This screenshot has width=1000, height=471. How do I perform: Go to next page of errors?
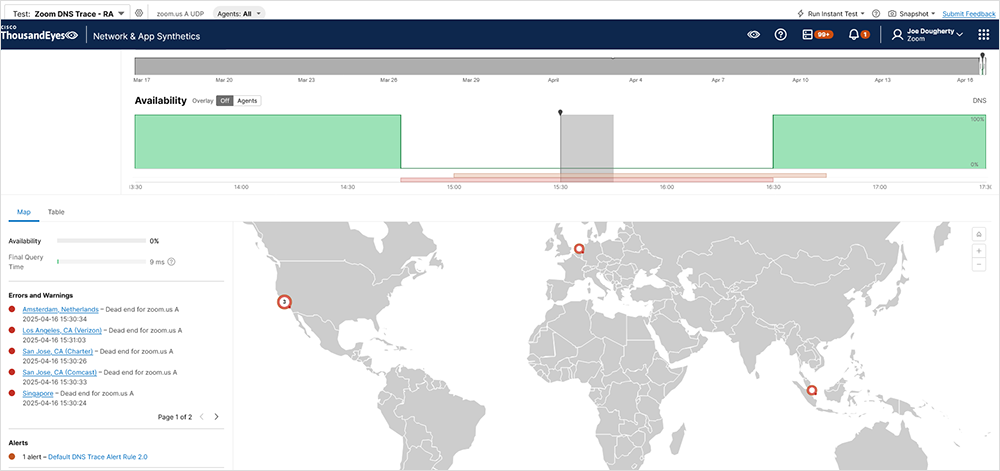coord(216,416)
